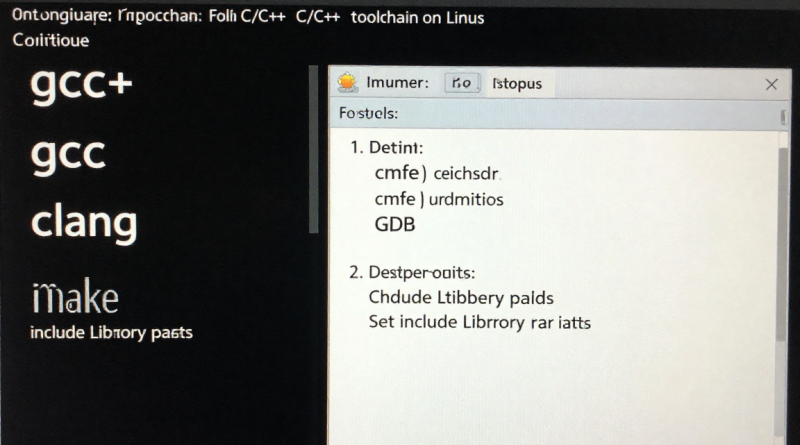Screen dimensions: 800x445
Task: Click the left panel's vertical scrollbar
Action: pyautogui.click(x=313, y=149)
